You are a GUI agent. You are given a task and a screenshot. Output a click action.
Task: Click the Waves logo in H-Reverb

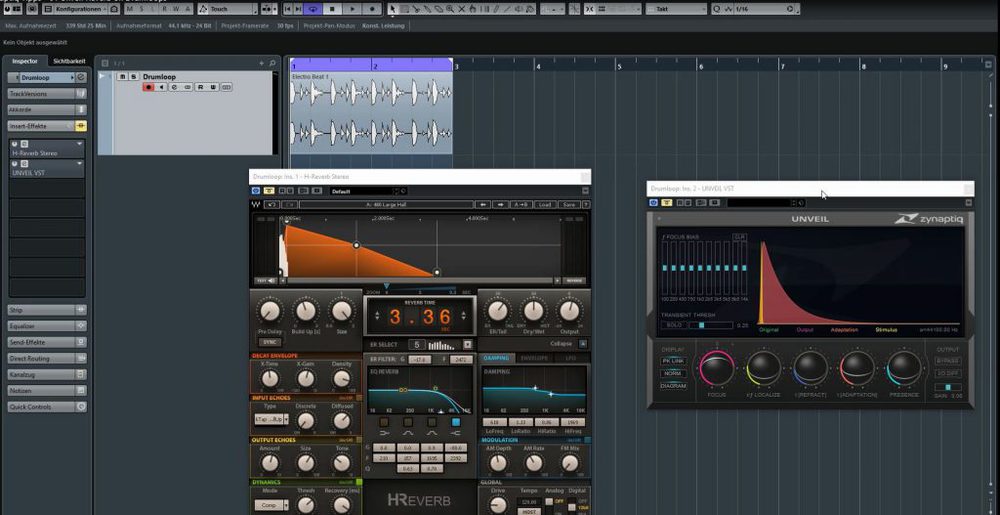[x=256, y=205]
